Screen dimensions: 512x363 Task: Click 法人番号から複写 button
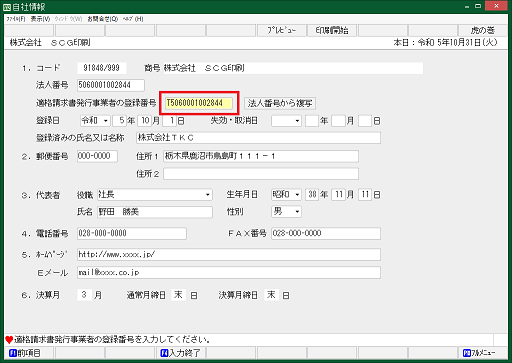pos(280,103)
